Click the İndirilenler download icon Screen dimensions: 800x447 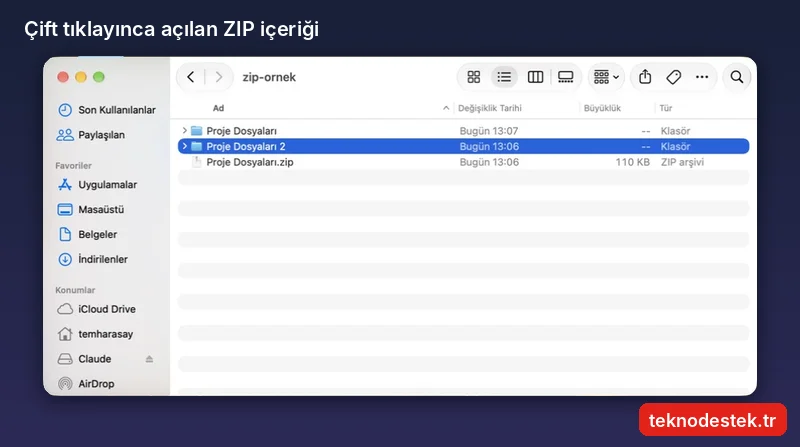(65, 259)
